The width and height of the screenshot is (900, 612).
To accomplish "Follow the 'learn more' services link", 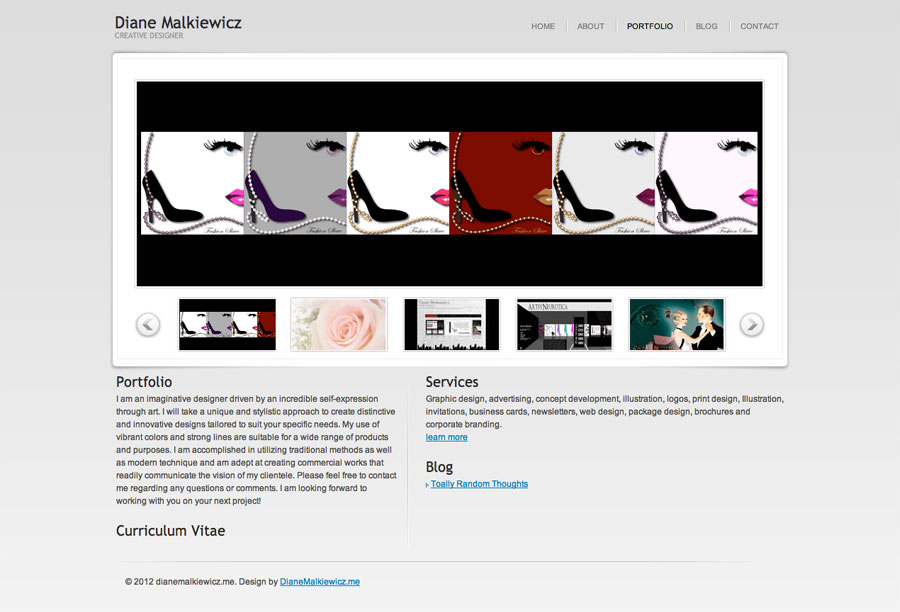I will click(446, 437).
